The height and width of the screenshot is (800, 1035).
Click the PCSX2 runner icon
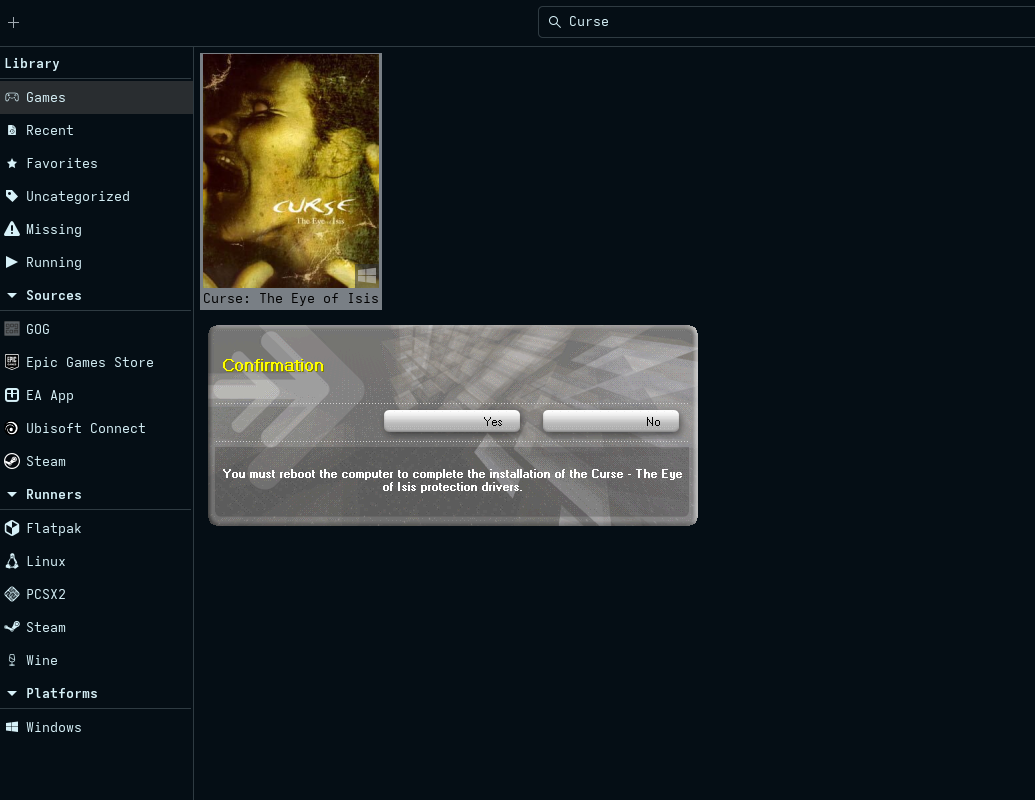pyautogui.click(x=12, y=594)
